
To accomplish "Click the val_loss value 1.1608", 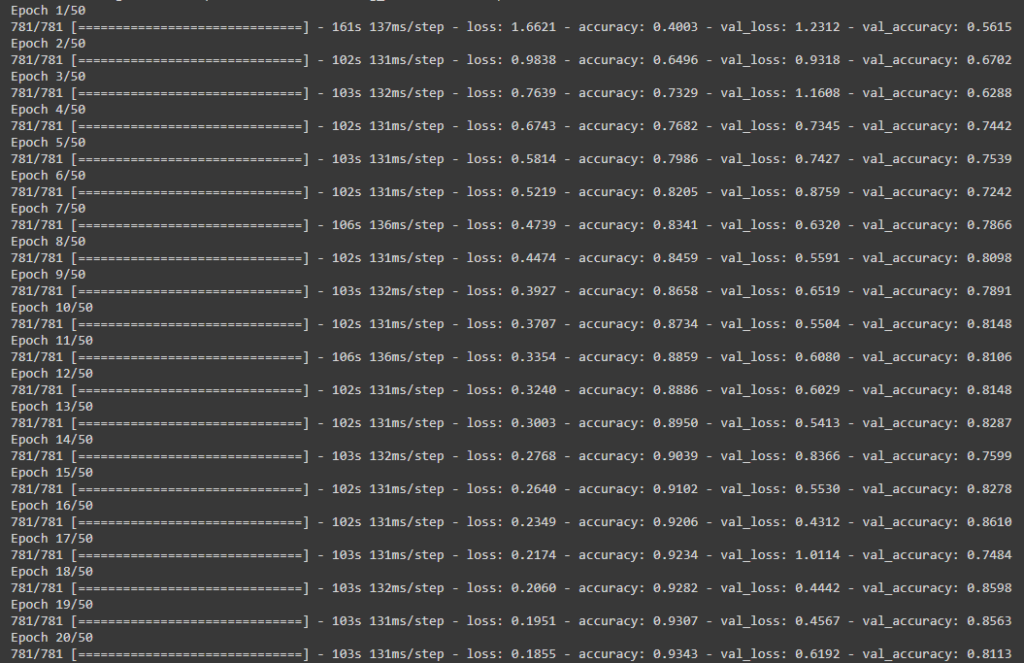I will click(818, 93).
